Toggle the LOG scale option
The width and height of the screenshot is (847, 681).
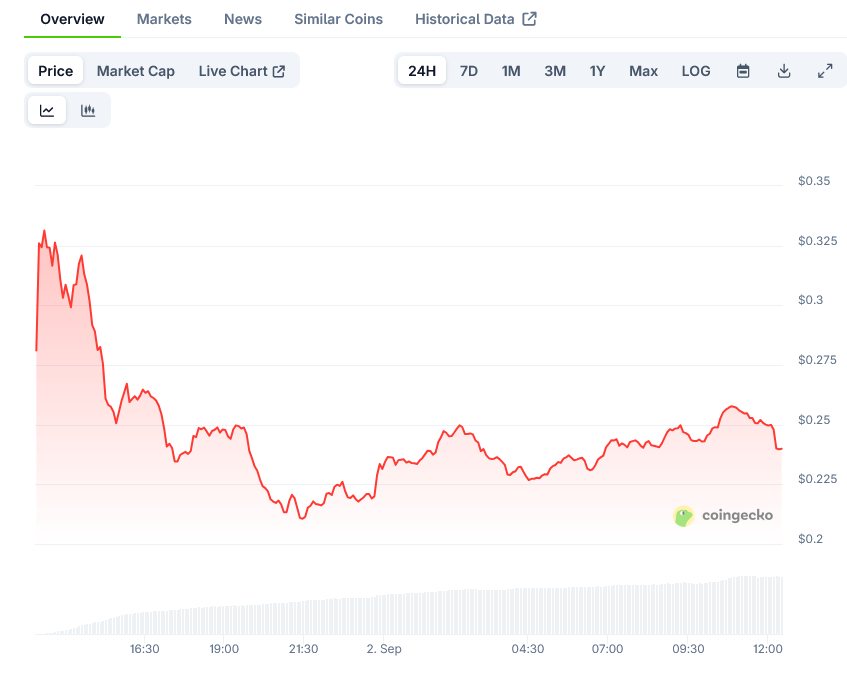pos(696,71)
